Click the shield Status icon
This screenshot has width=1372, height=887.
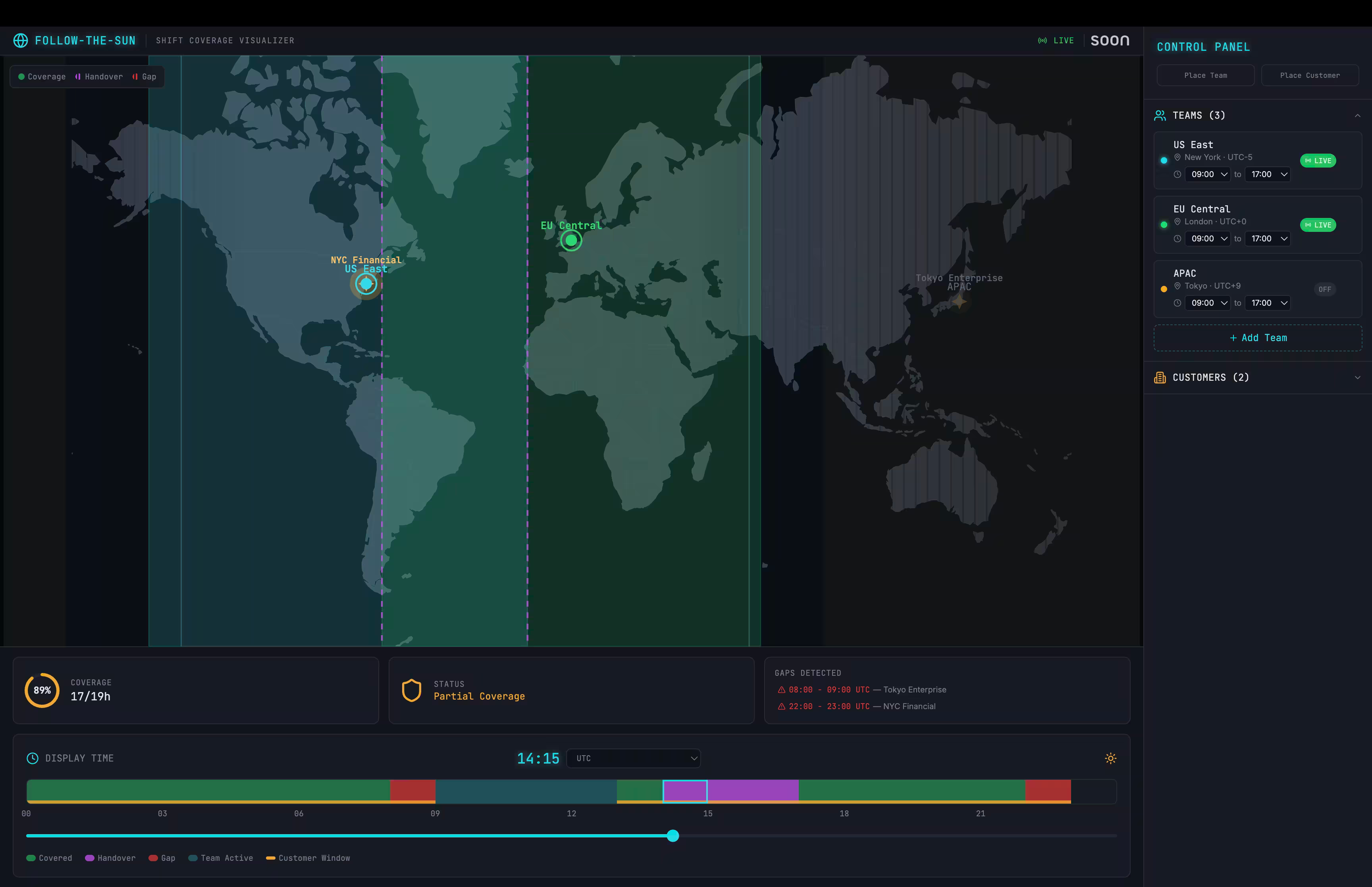(x=411, y=690)
